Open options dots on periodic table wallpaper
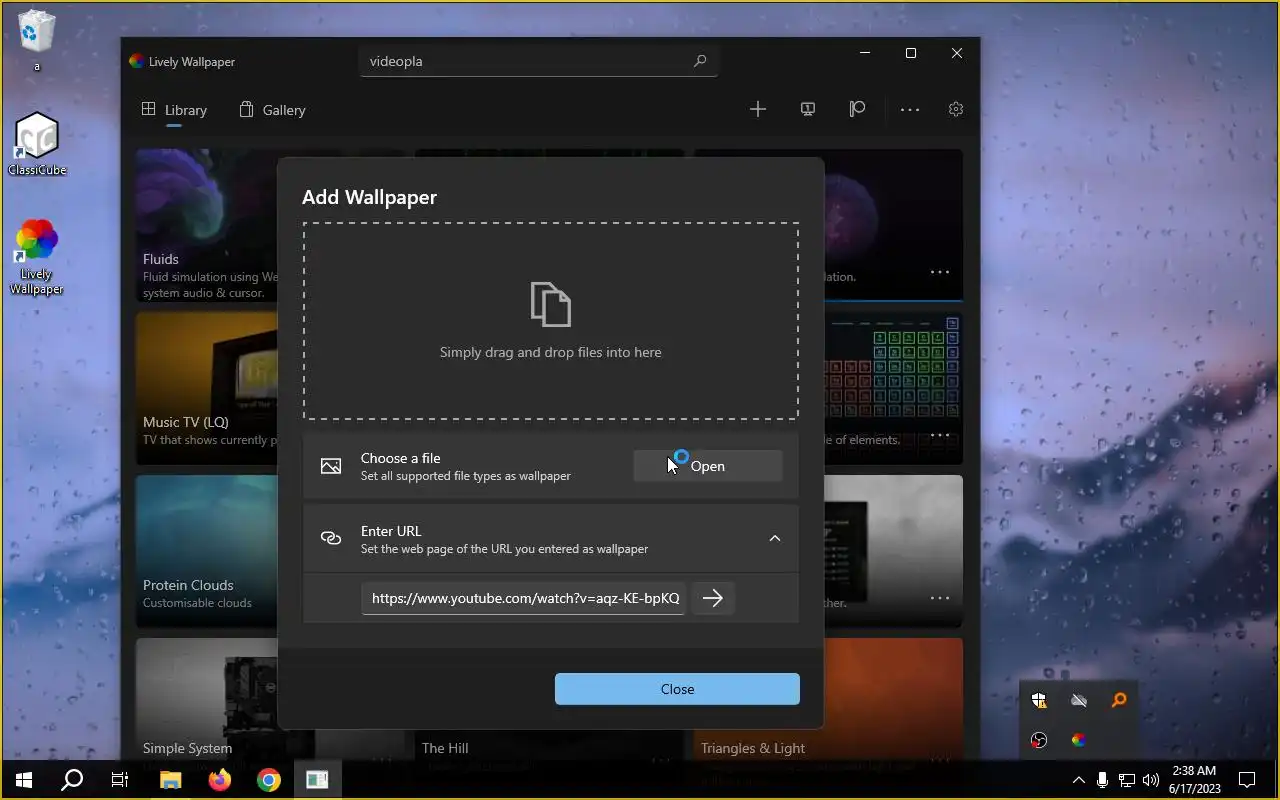This screenshot has height=800, width=1280. tap(939, 435)
